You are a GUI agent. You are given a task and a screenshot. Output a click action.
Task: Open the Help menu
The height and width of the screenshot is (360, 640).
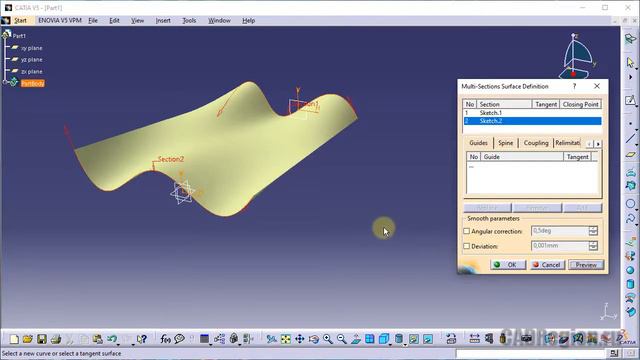249,20
